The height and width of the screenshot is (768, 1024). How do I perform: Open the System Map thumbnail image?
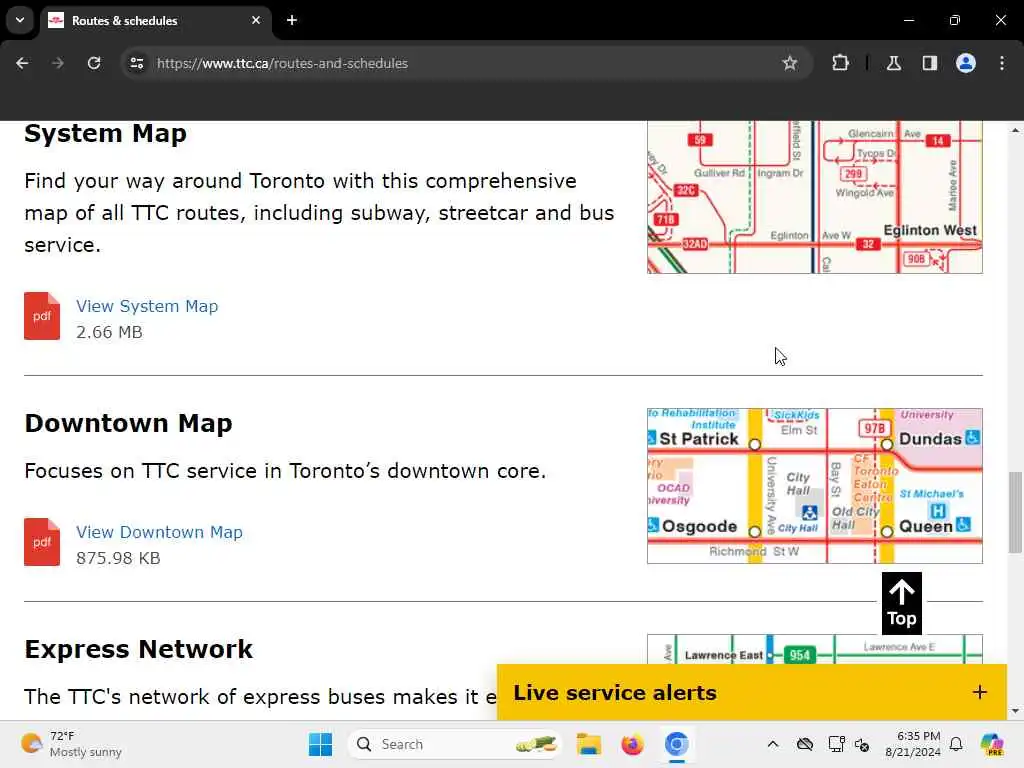pyautogui.click(x=814, y=197)
